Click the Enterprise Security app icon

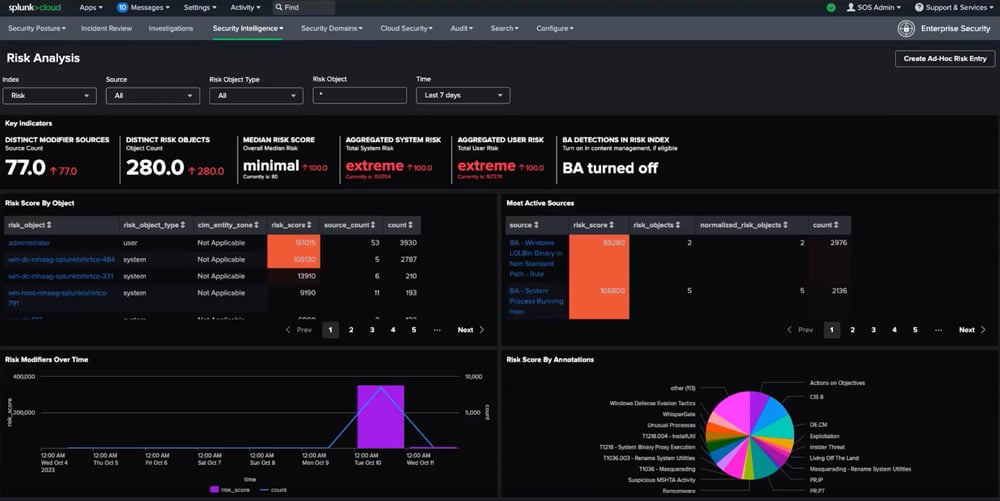click(x=906, y=28)
